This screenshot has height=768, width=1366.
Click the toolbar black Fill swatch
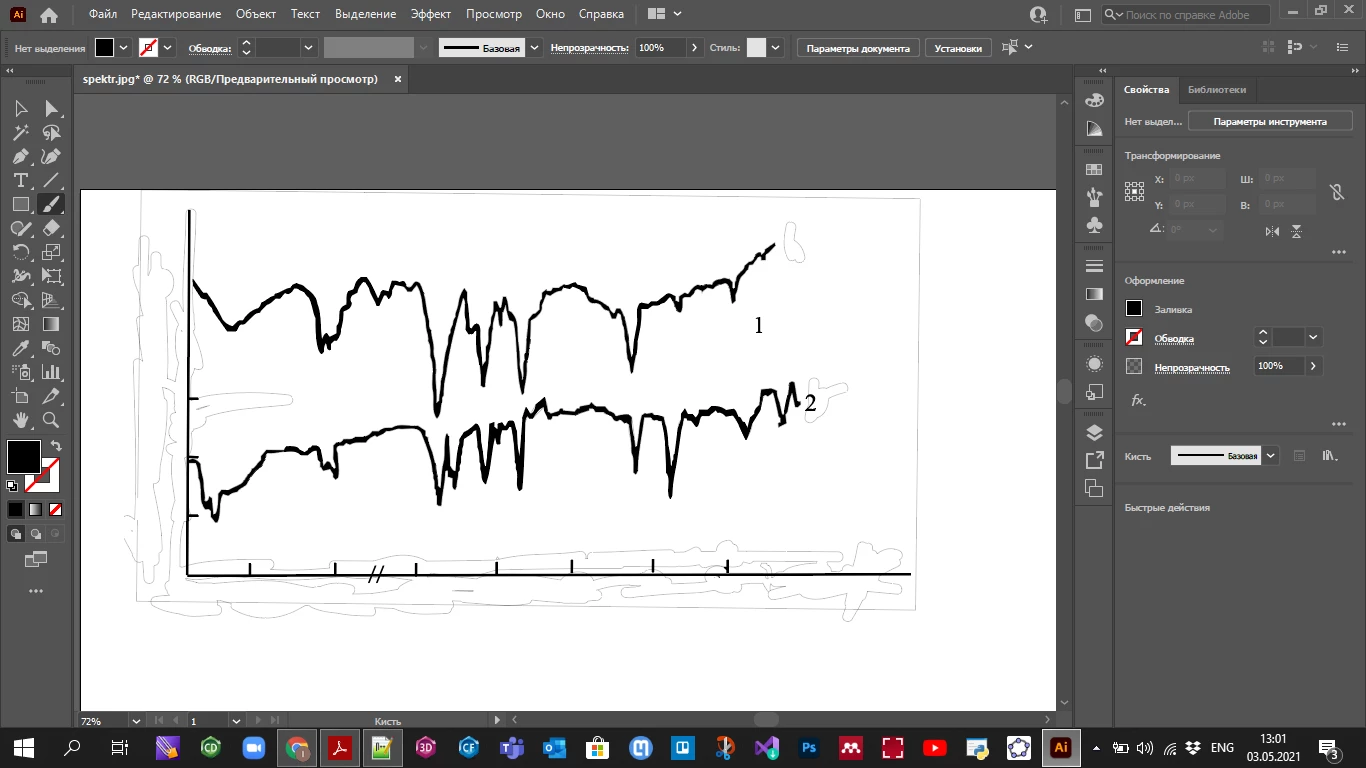23,457
